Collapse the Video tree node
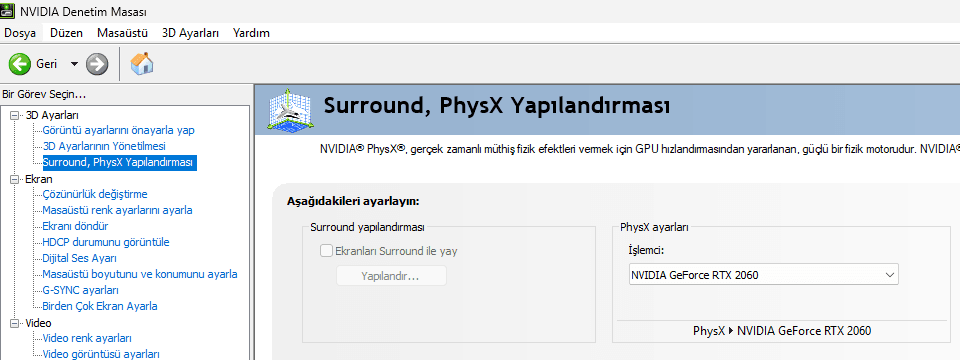Image resolution: width=960 pixels, height=360 pixels. (x=15, y=323)
